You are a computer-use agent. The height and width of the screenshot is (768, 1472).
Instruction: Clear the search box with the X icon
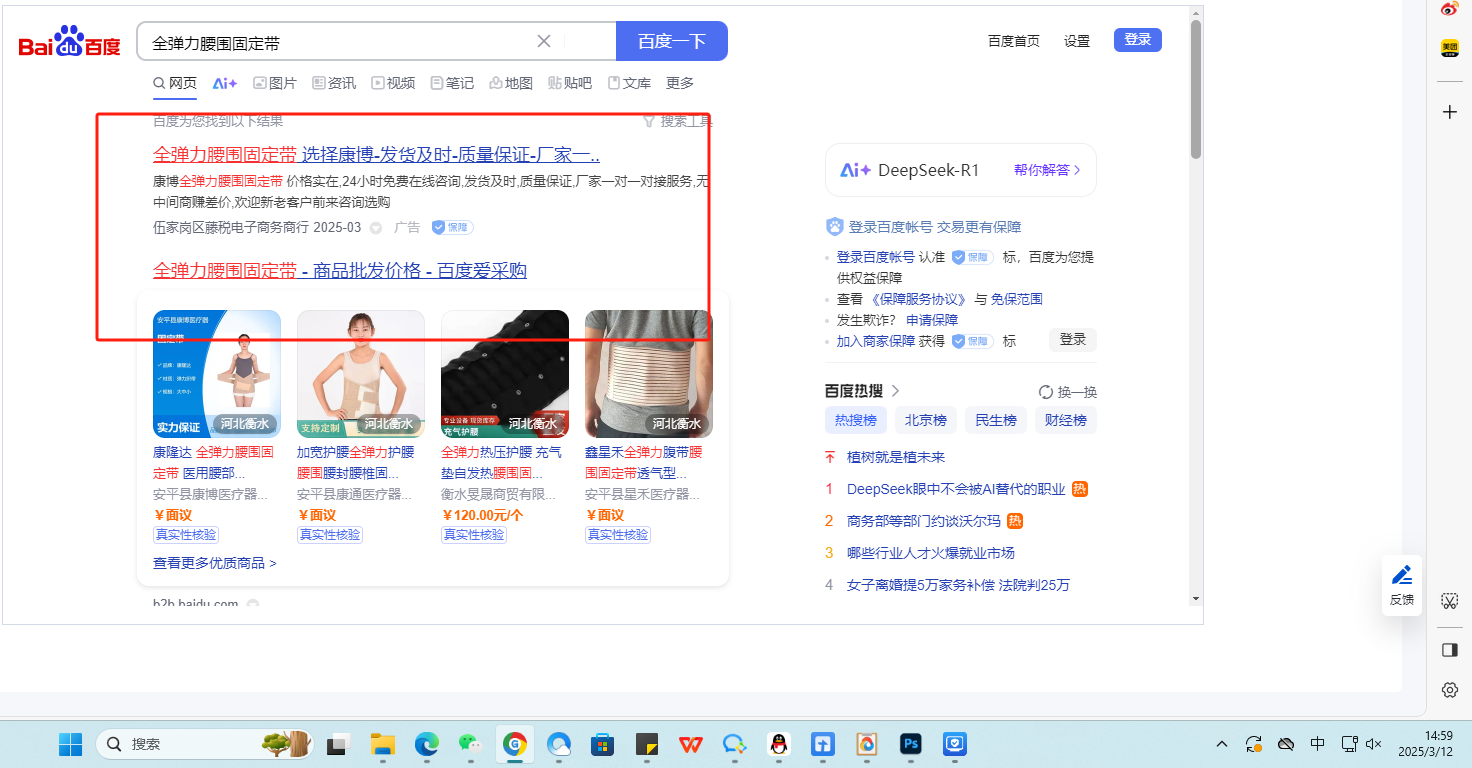coord(544,41)
